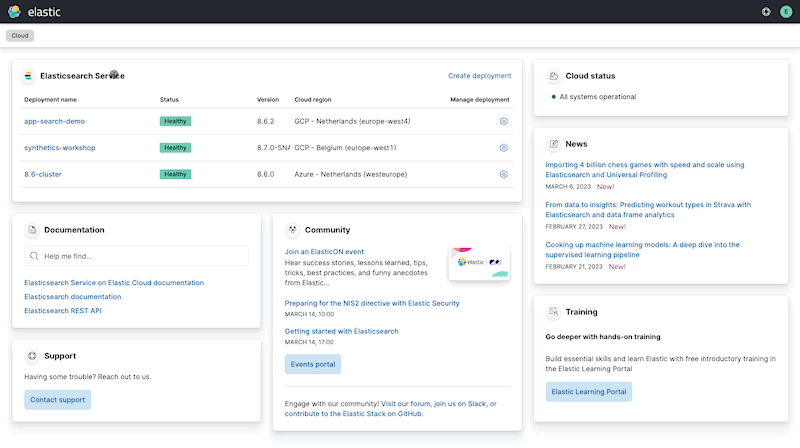Click GCP - Belgium (europe-west1) region cell
Screen dimensions: 800x448
pyautogui.click(x=345, y=148)
